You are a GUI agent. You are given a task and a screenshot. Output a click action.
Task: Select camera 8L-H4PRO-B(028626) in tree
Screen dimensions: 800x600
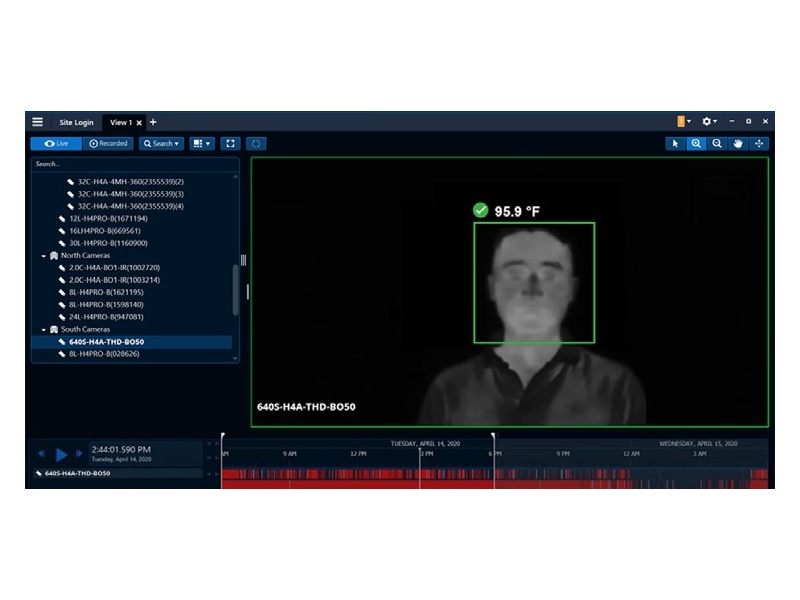tap(104, 353)
